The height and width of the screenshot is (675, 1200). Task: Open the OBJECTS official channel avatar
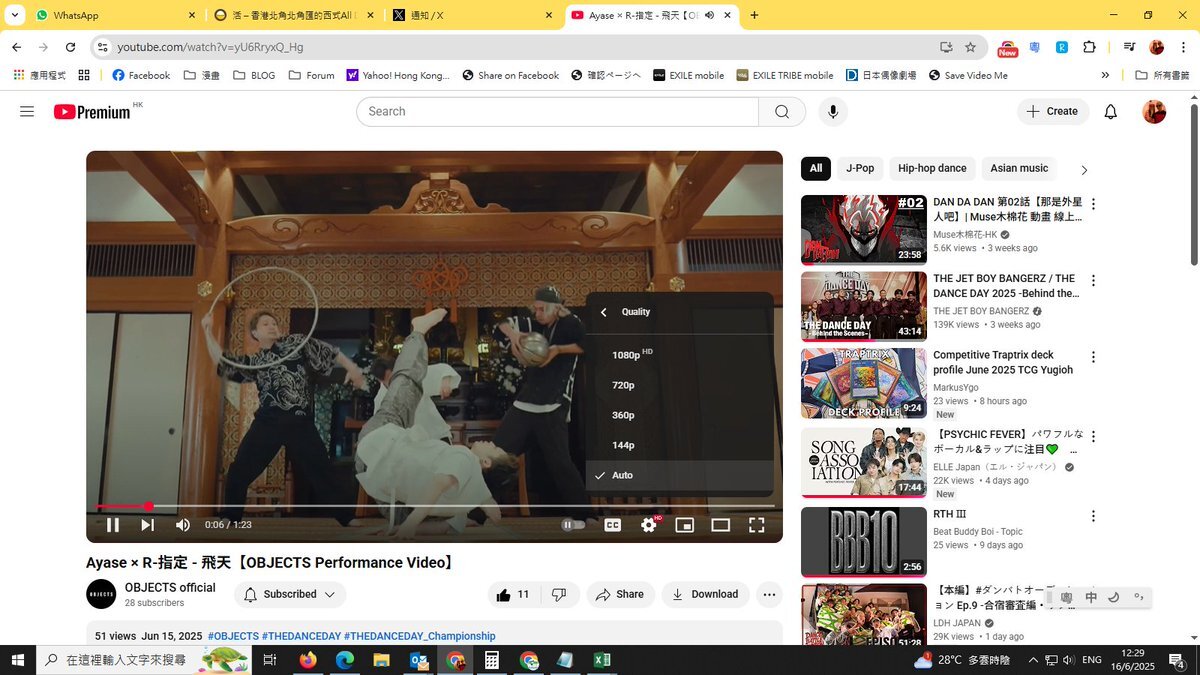(x=101, y=594)
